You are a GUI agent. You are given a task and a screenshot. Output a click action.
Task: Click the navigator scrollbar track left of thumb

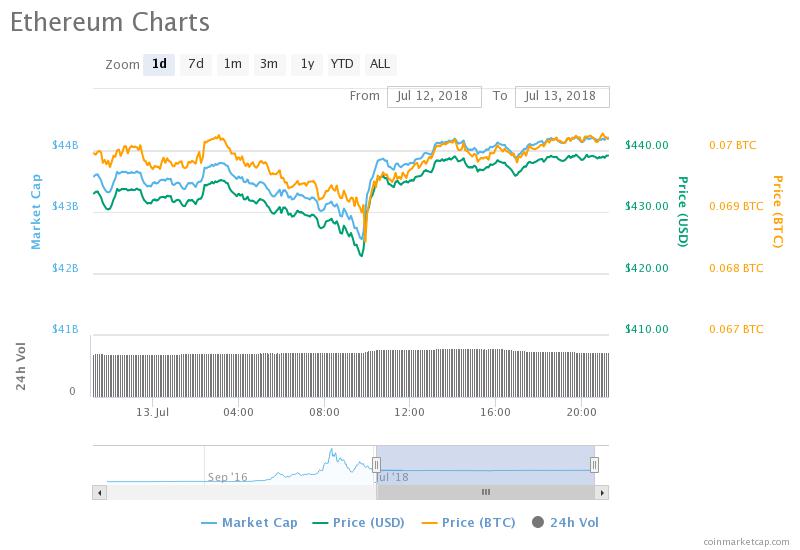241,492
